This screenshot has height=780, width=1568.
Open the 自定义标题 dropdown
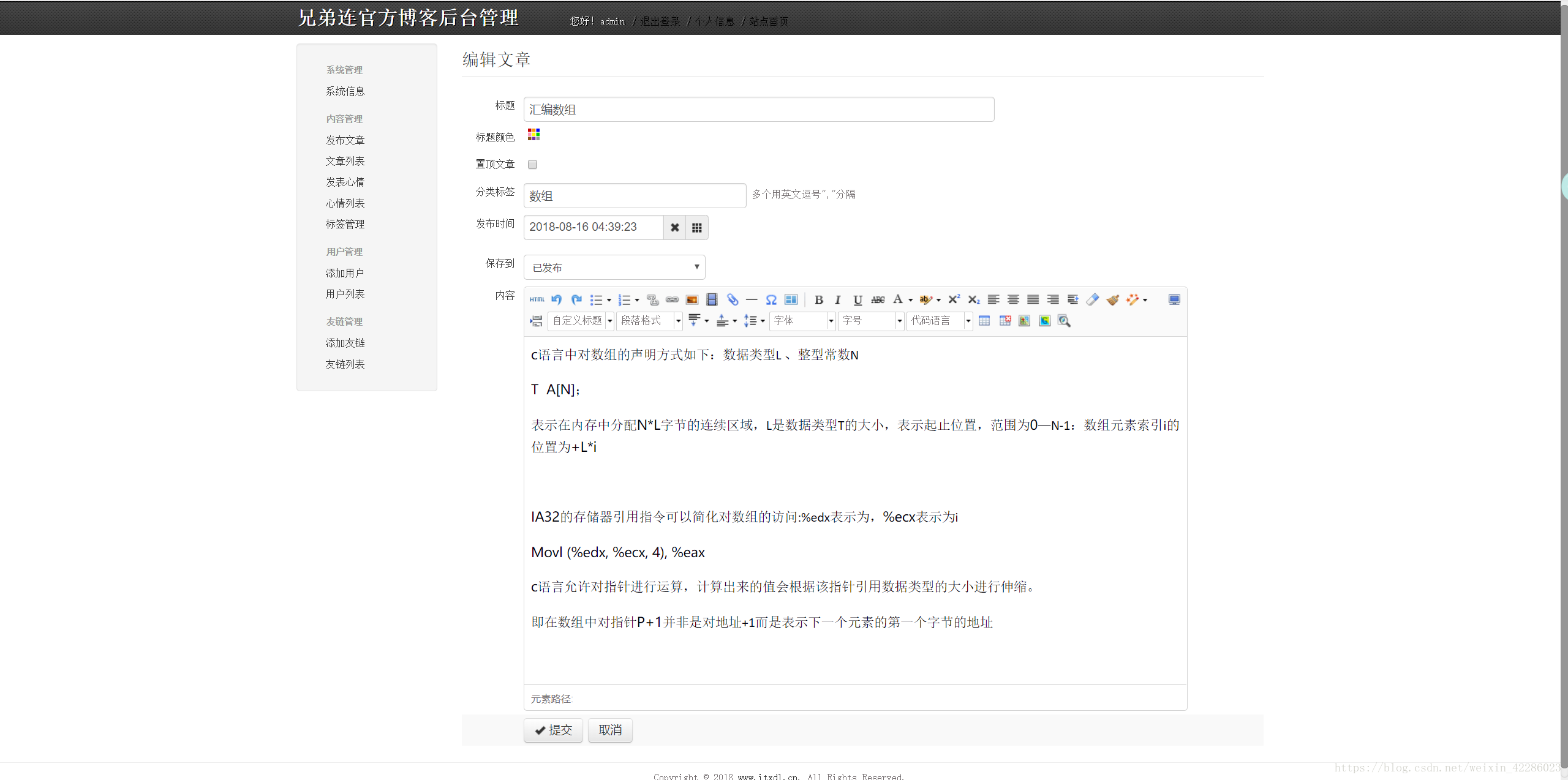[581, 321]
